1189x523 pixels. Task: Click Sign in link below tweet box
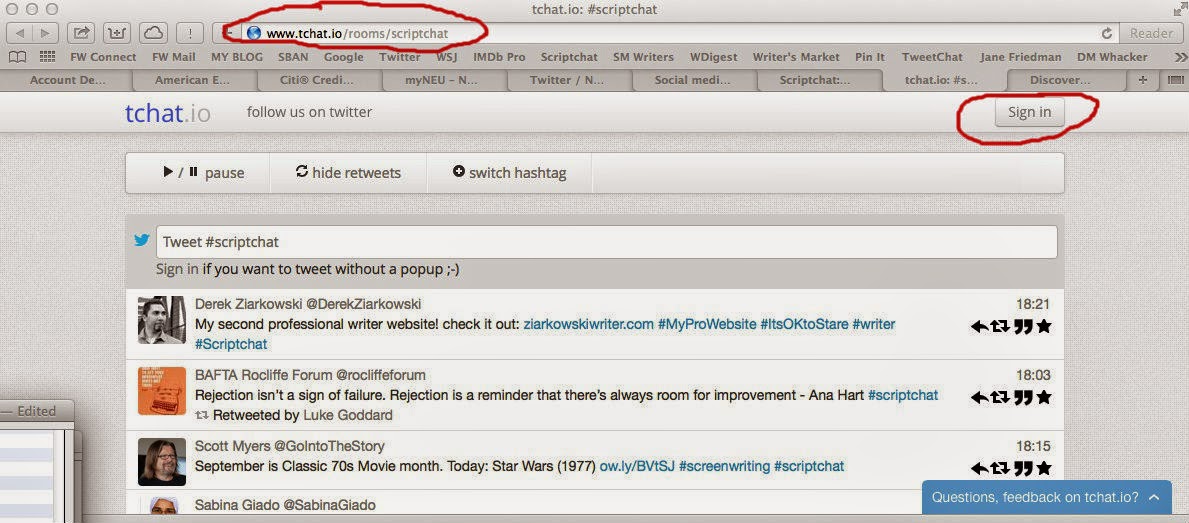(177, 269)
